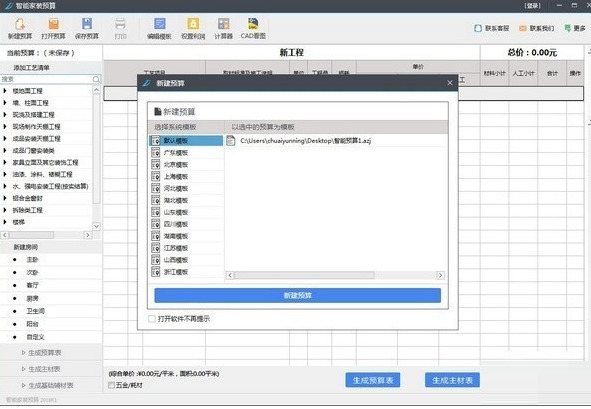591x409 pixels.
Task: Select the 广东模板 system template
Action: [186, 153]
